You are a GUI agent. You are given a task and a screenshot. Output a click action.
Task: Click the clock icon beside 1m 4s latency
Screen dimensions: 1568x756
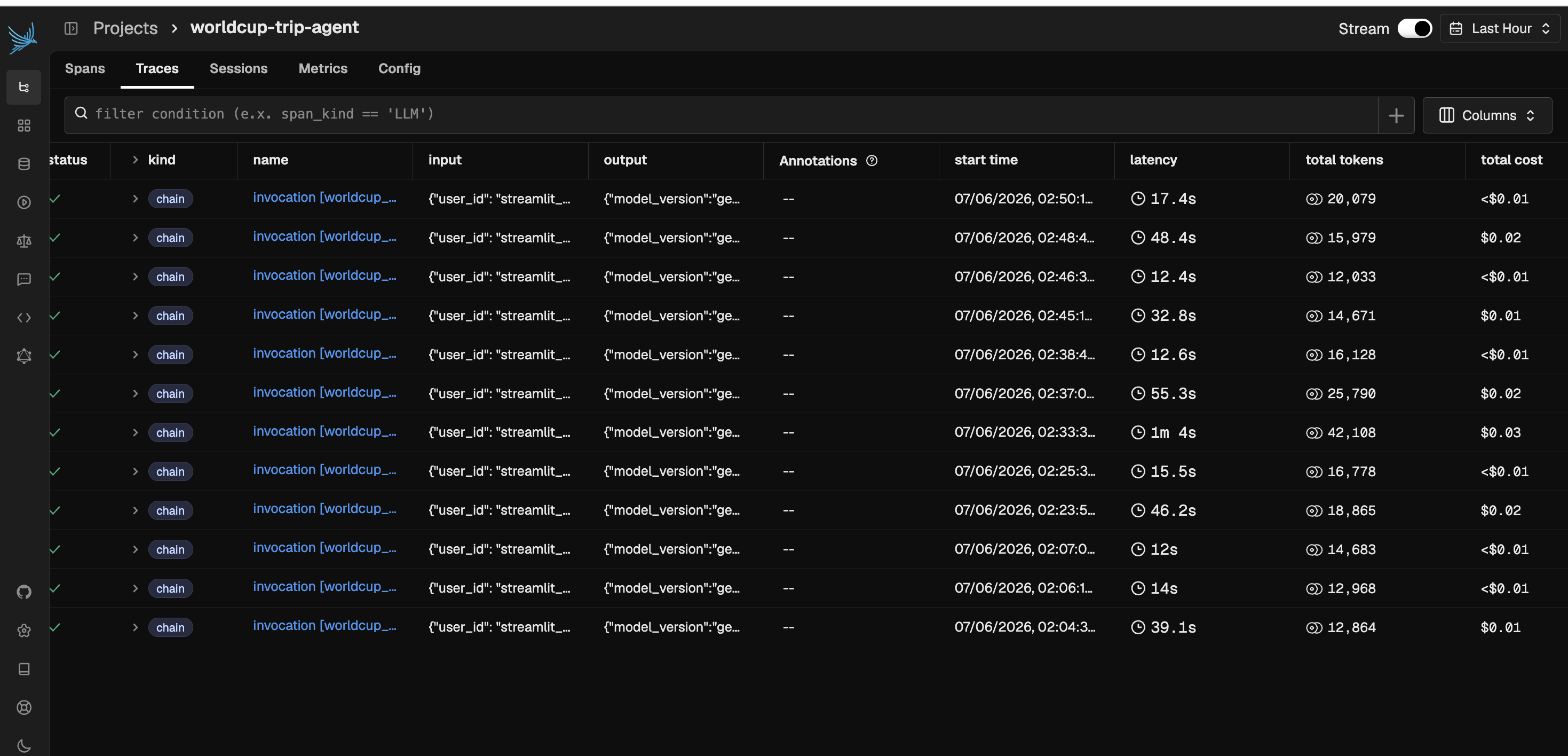tap(1138, 432)
